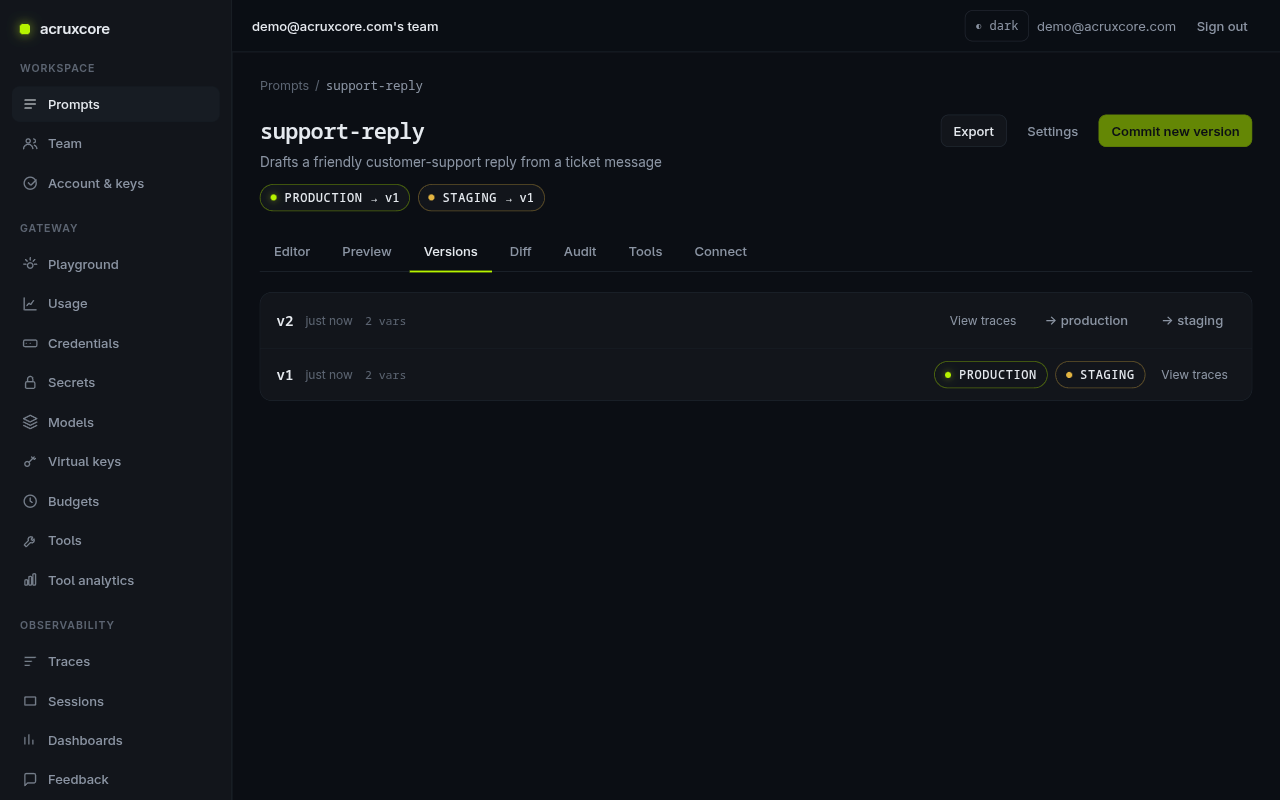This screenshot has width=1280, height=800.
Task: Click the Sessions rectangle icon
Action: [30, 701]
